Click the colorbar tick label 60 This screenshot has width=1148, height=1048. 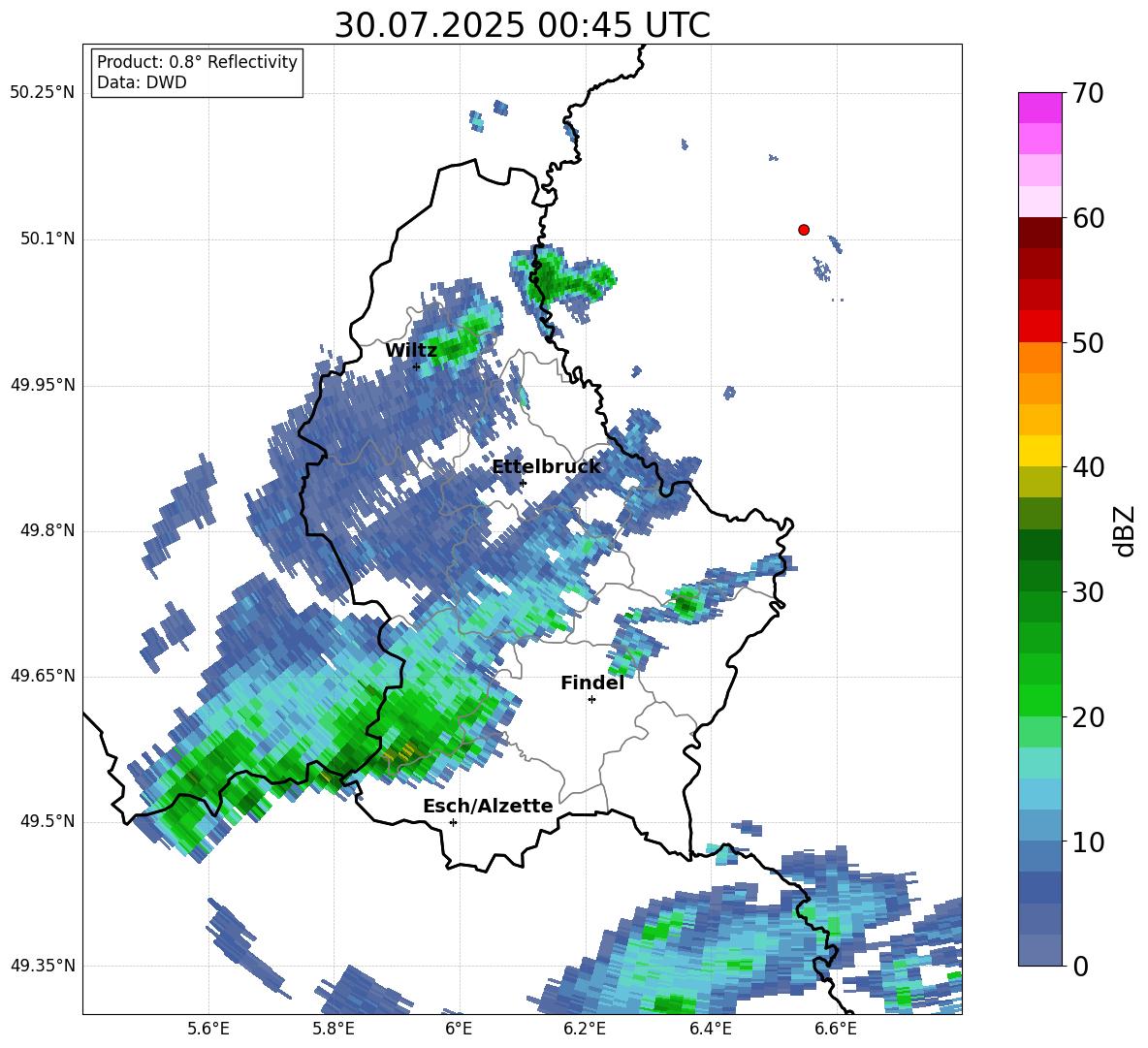[1088, 218]
